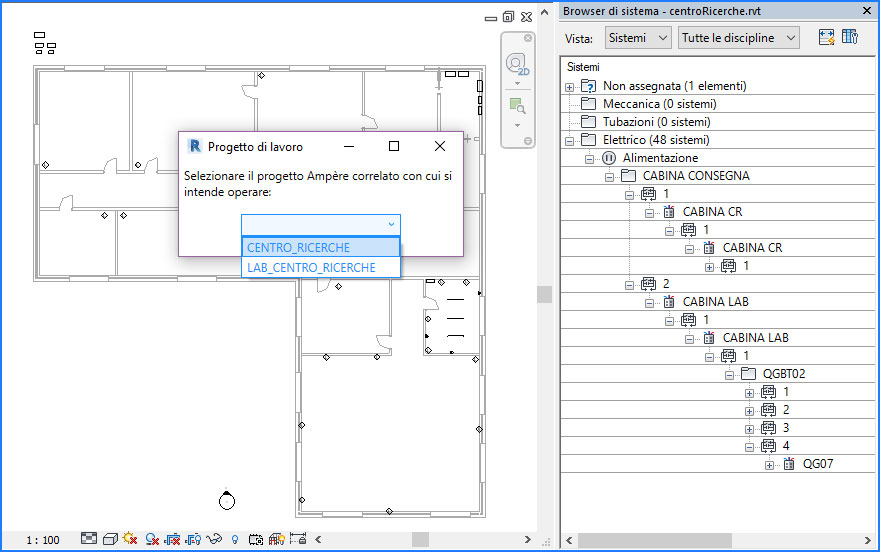
Task: Select the Elettrico (48 sistemi) row label
Action: 656,140
